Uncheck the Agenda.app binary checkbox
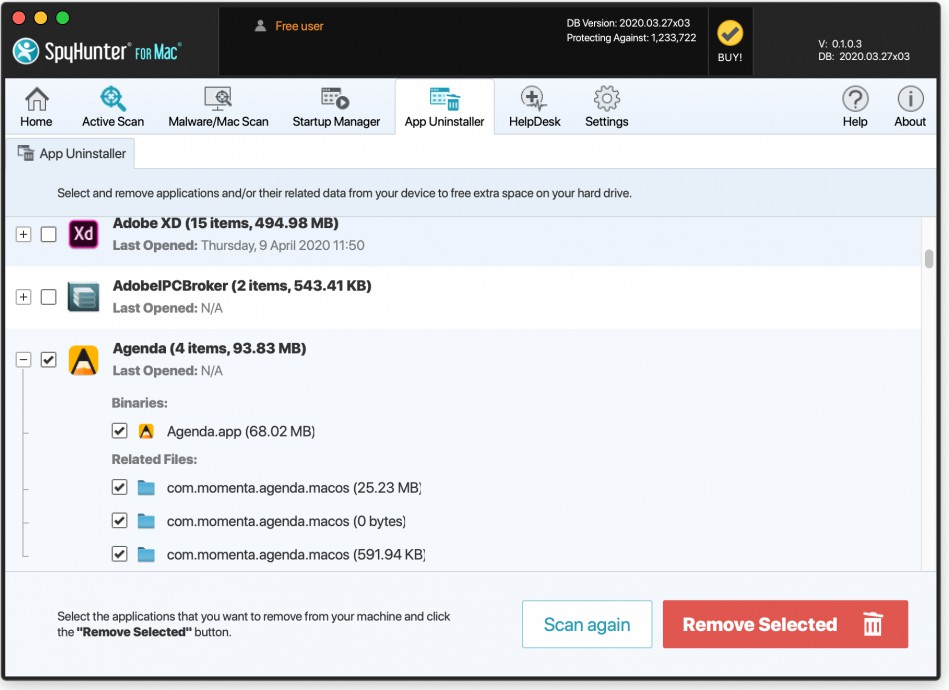 click(x=119, y=431)
